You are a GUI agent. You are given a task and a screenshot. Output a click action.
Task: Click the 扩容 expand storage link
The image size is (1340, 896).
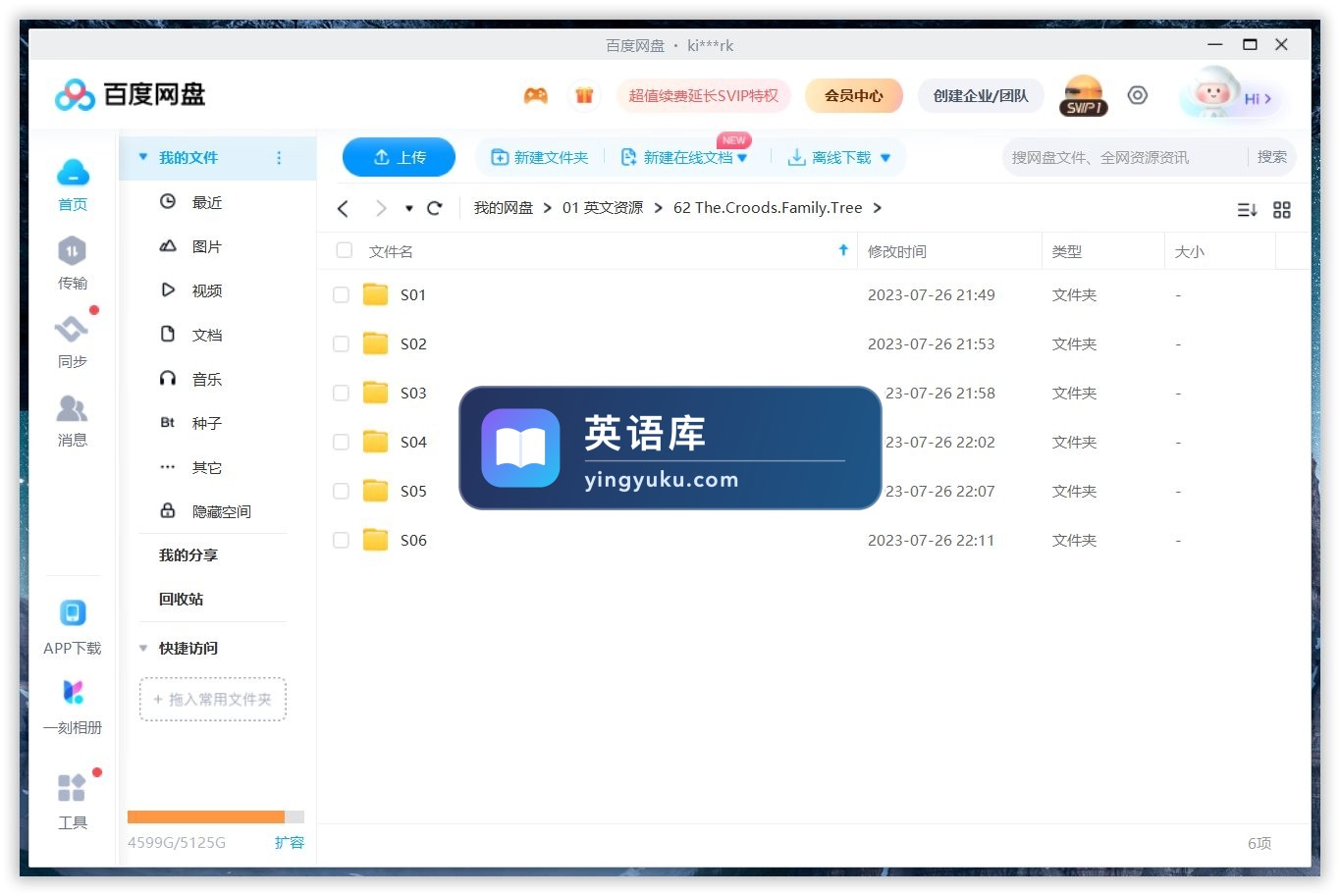289,842
